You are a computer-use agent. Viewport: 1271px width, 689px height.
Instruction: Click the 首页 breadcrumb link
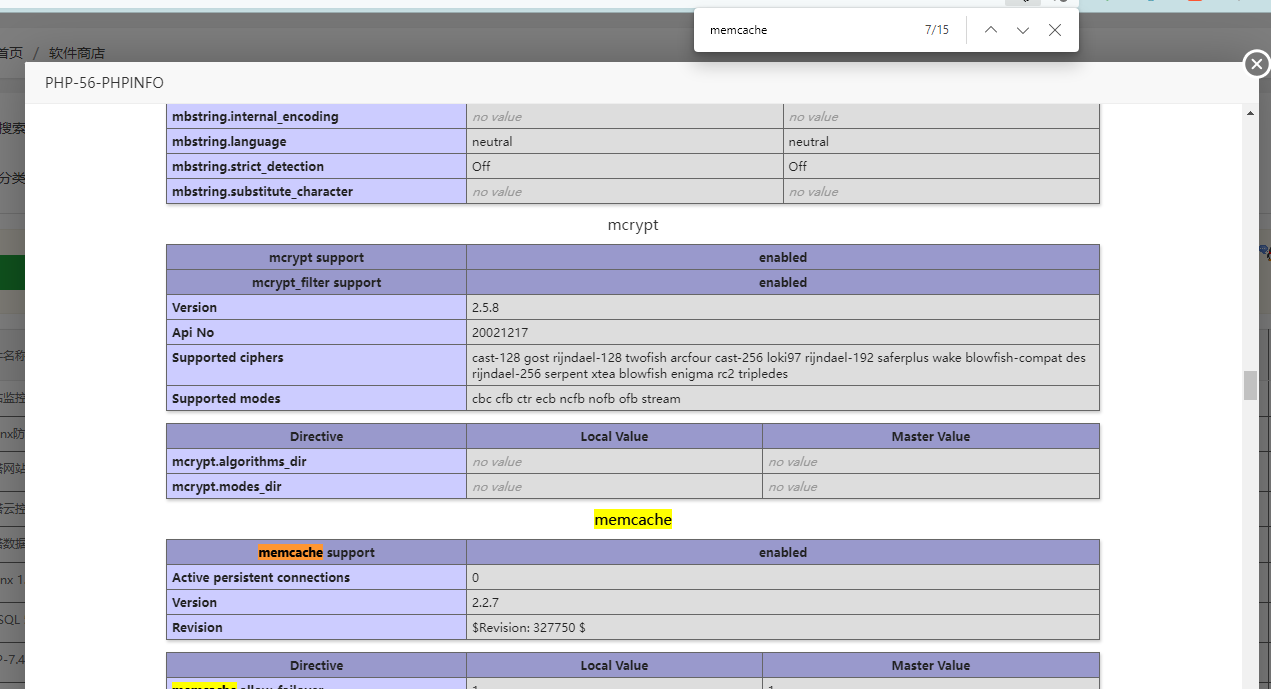click(10, 53)
